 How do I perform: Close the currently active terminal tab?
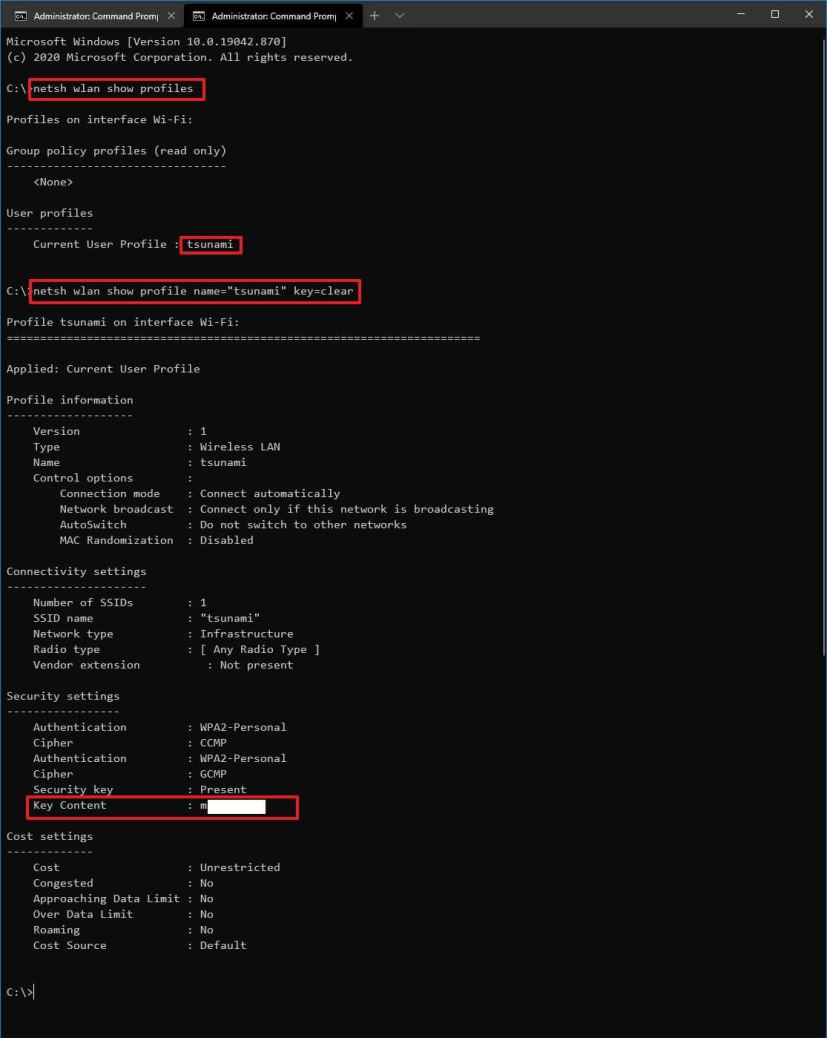[x=349, y=15]
